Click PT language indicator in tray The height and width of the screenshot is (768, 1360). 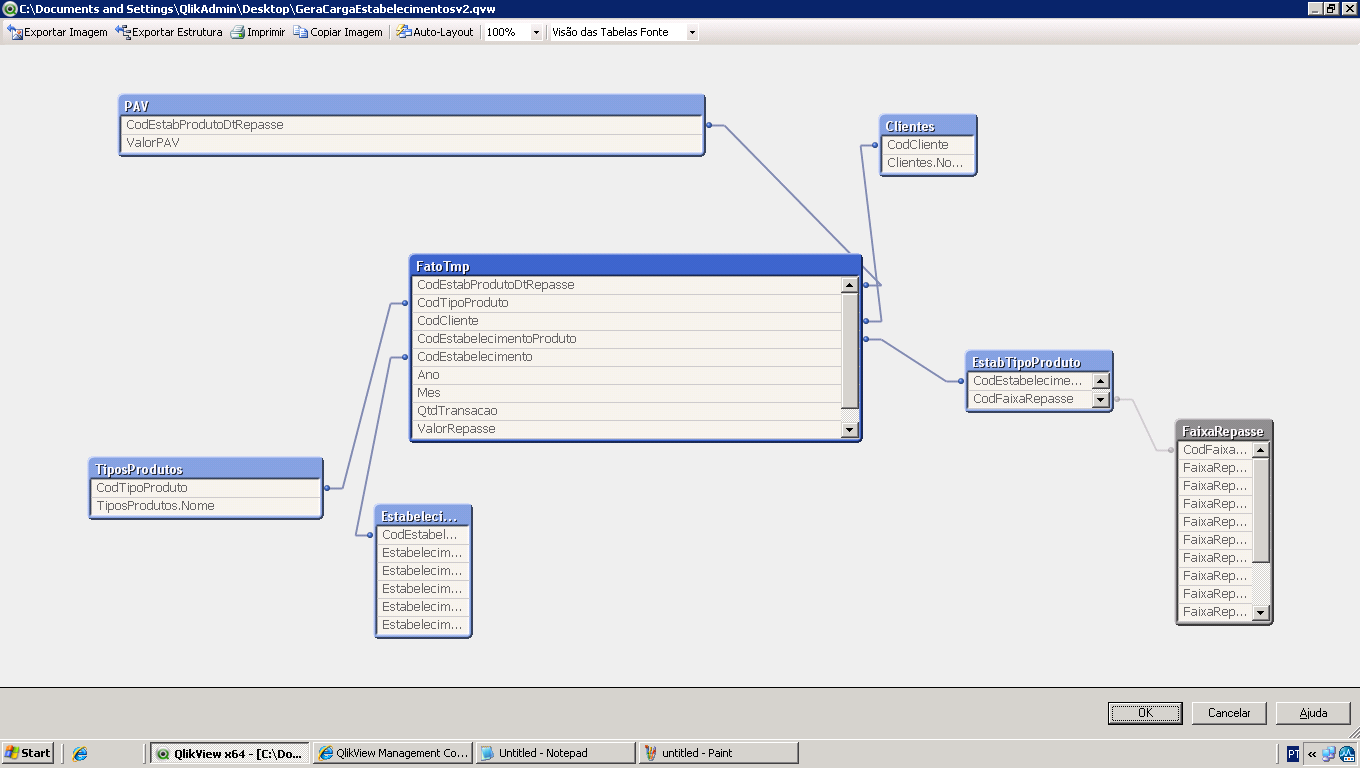tap(1293, 754)
